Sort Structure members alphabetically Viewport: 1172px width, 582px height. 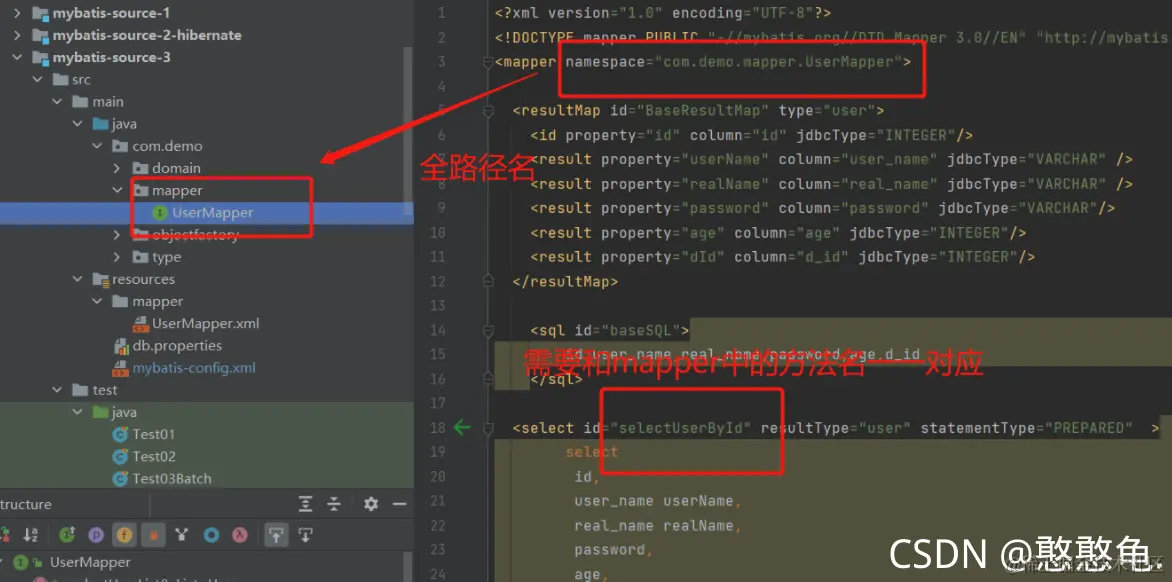tap(31, 535)
